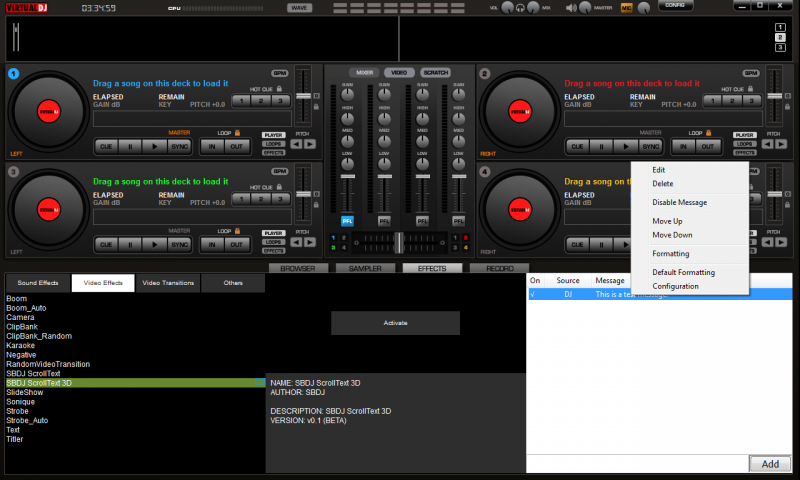This screenshot has height=480, width=800.
Task: Open the RECORD tab
Action: 499,268
